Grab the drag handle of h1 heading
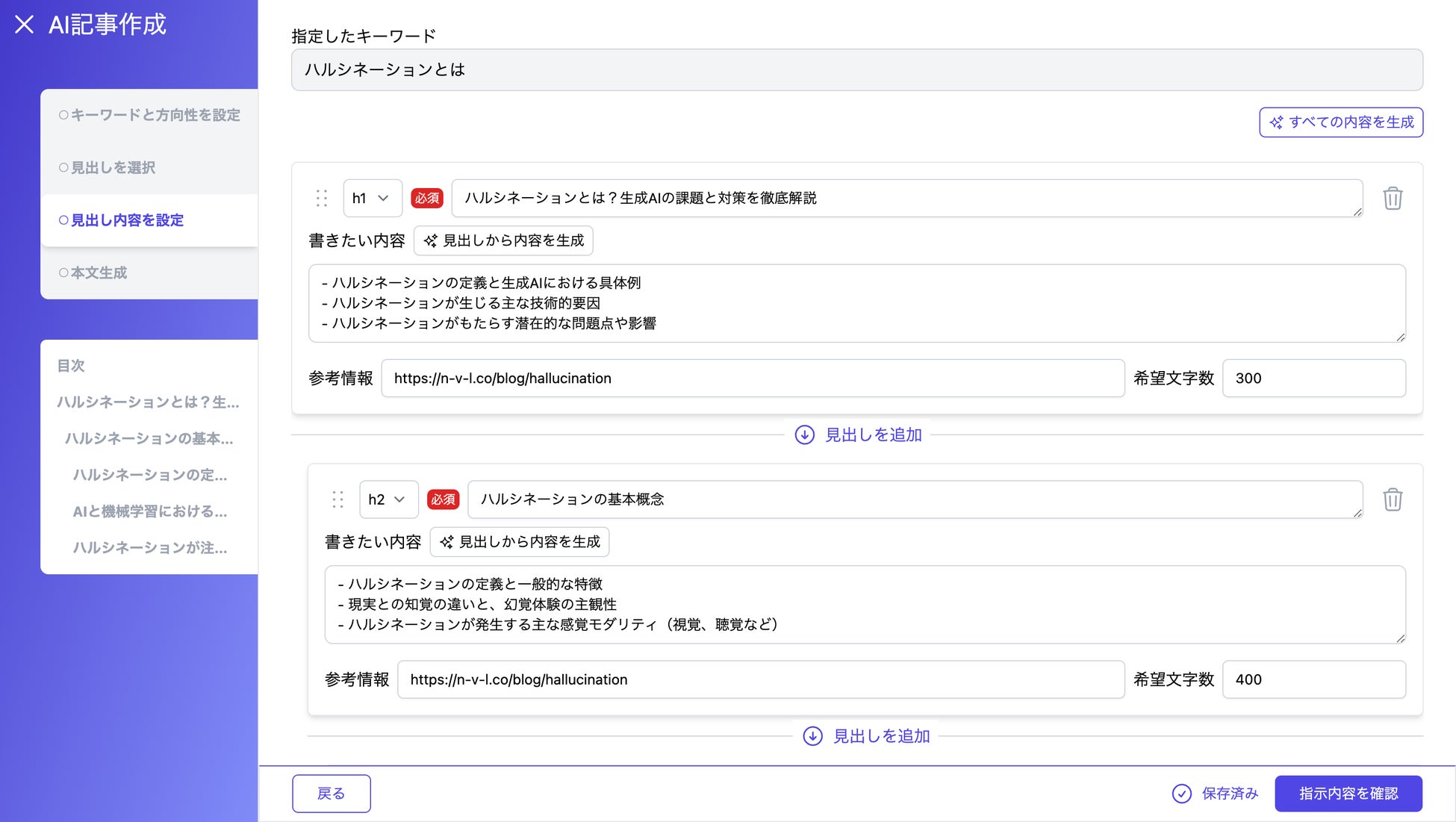Image resolution: width=1456 pixels, height=822 pixels. pos(322,198)
